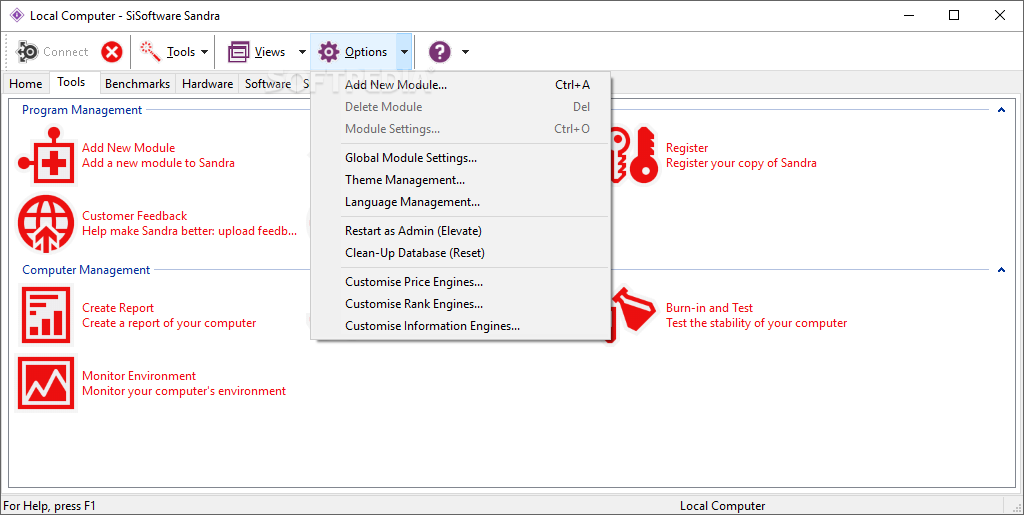Open the Software tab

(268, 84)
